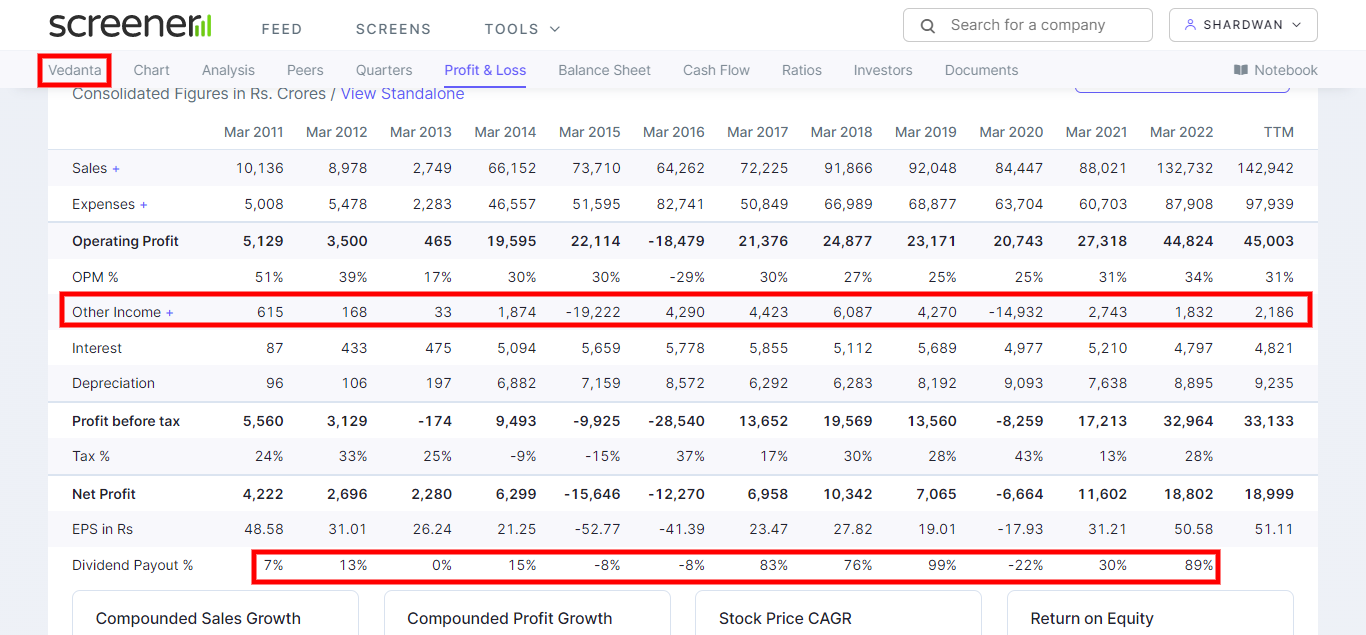Screen dimensions: 1366x635
Task: Open the Documents tab
Action: click(981, 70)
